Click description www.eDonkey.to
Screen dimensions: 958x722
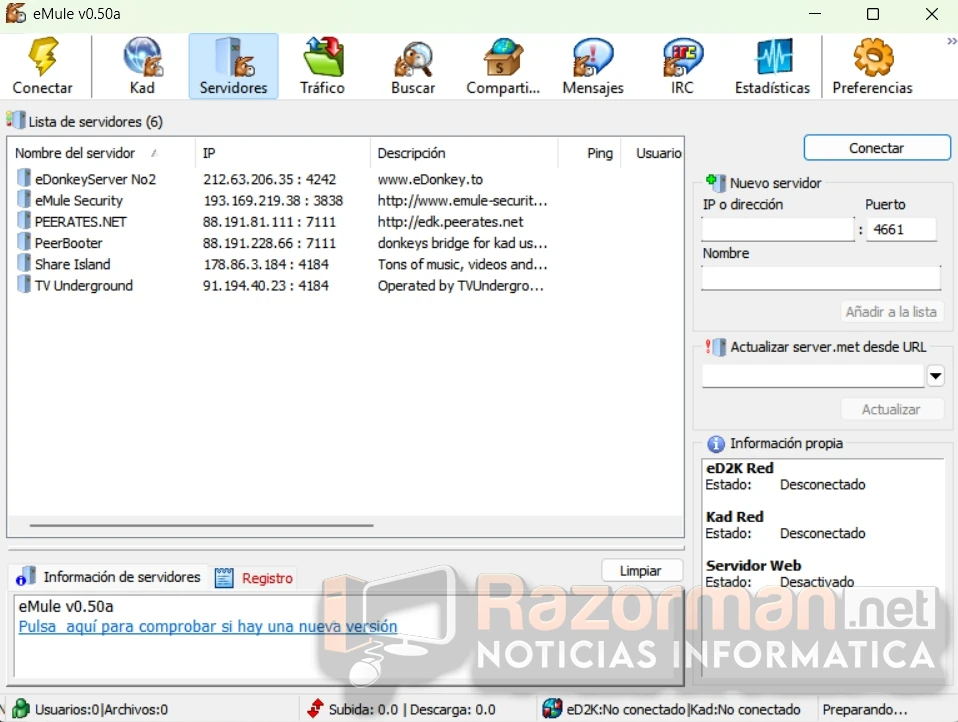point(430,179)
